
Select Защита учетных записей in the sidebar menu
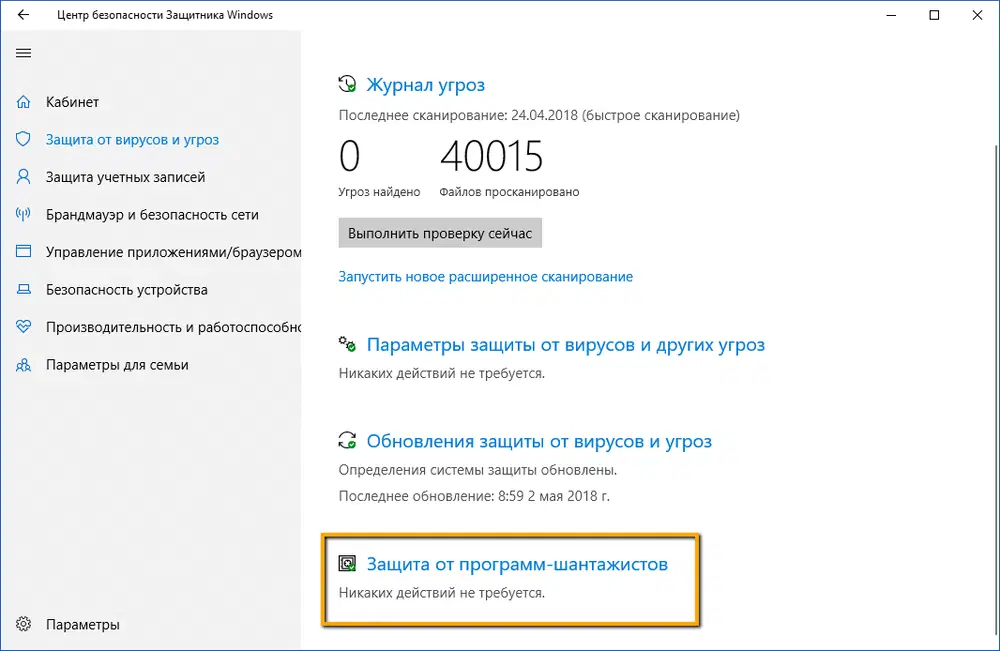(x=124, y=177)
